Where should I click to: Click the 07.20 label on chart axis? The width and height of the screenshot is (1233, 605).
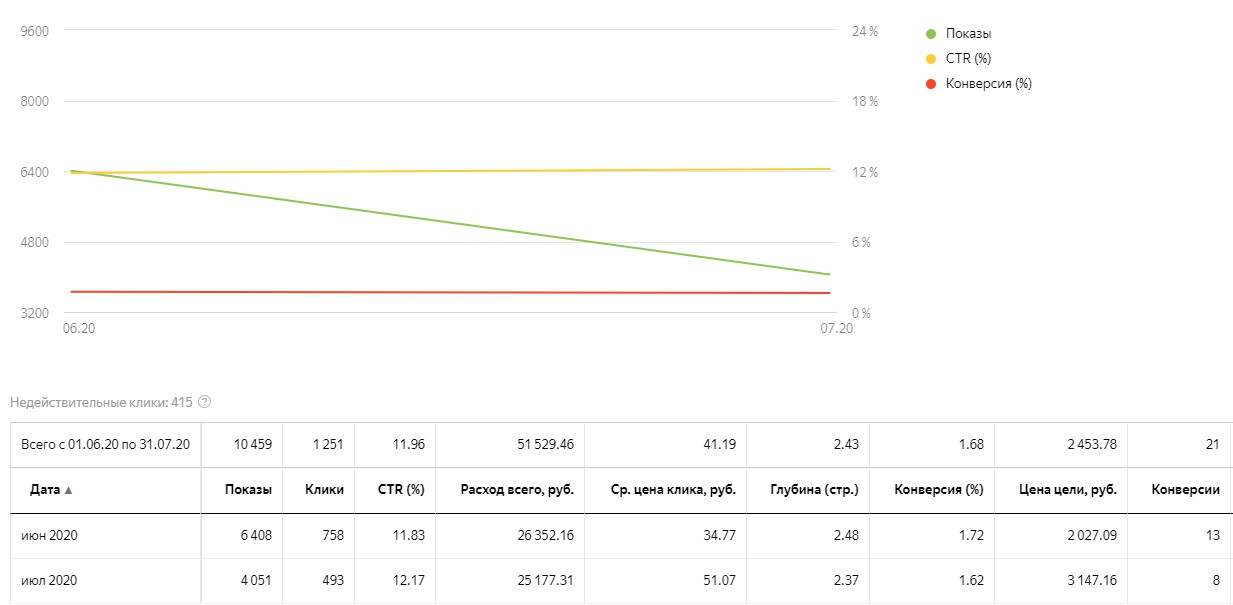(x=837, y=328)
